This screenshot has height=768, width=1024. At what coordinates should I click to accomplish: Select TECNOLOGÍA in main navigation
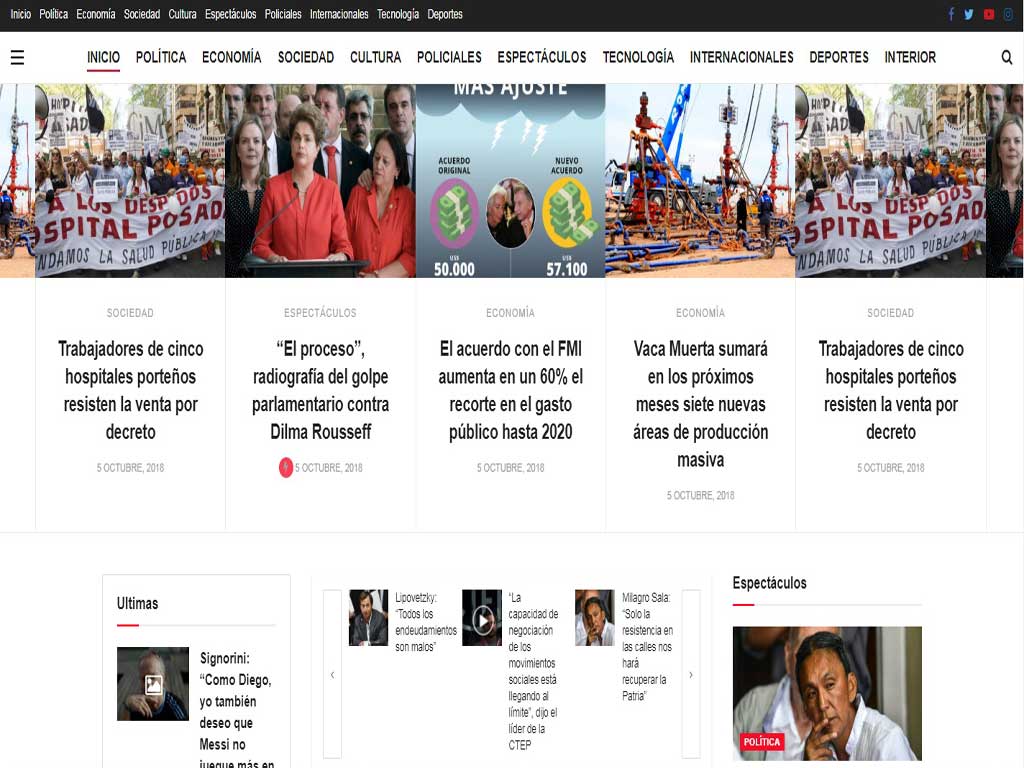coord(638,57)
